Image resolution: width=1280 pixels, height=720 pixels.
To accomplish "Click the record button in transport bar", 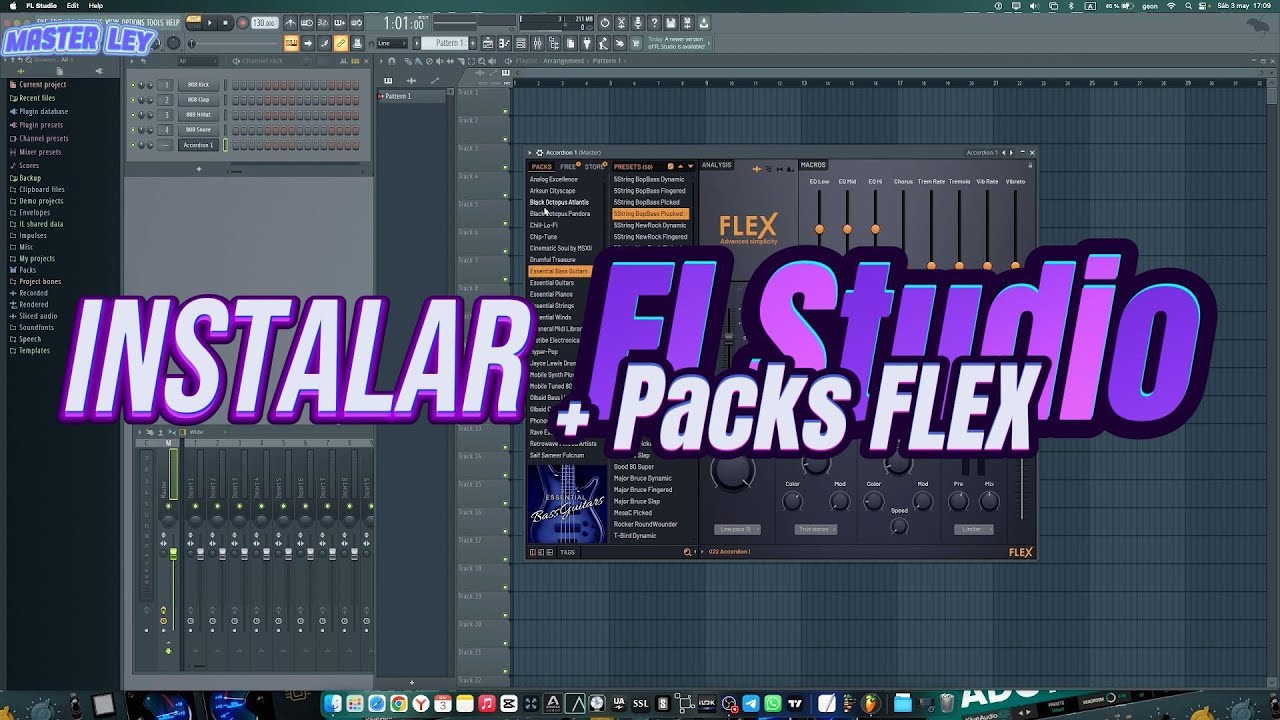I will pos(242,23).
